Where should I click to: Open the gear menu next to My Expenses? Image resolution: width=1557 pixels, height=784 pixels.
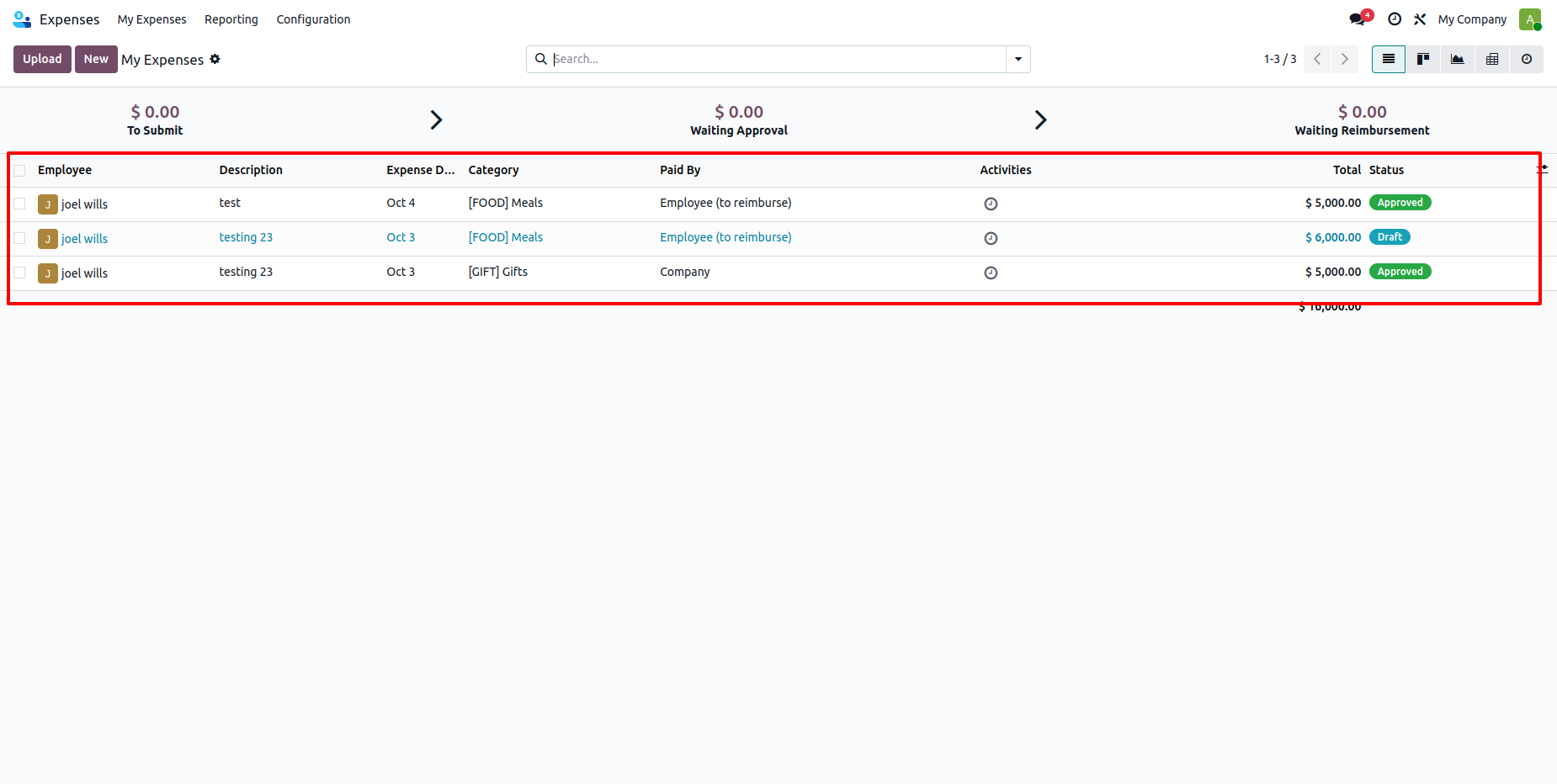215,59
